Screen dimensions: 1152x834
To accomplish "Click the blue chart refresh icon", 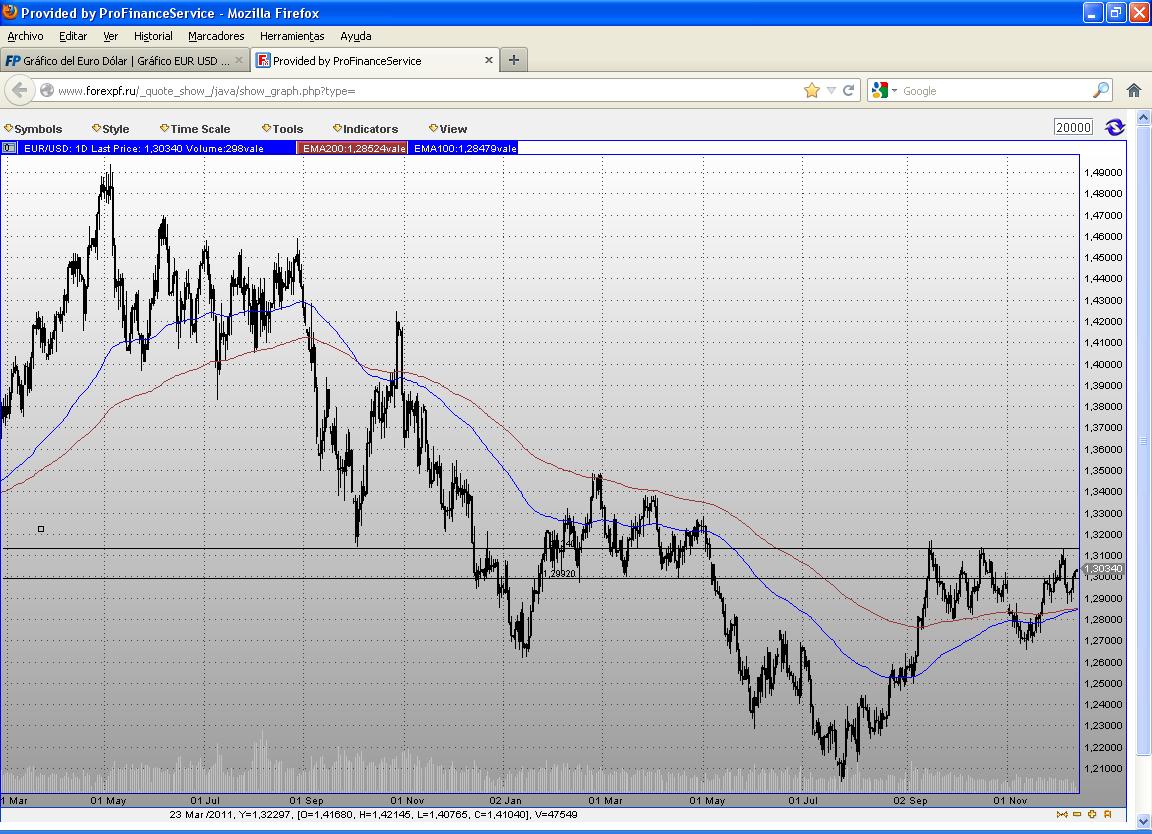I will tap(1115, 128).
